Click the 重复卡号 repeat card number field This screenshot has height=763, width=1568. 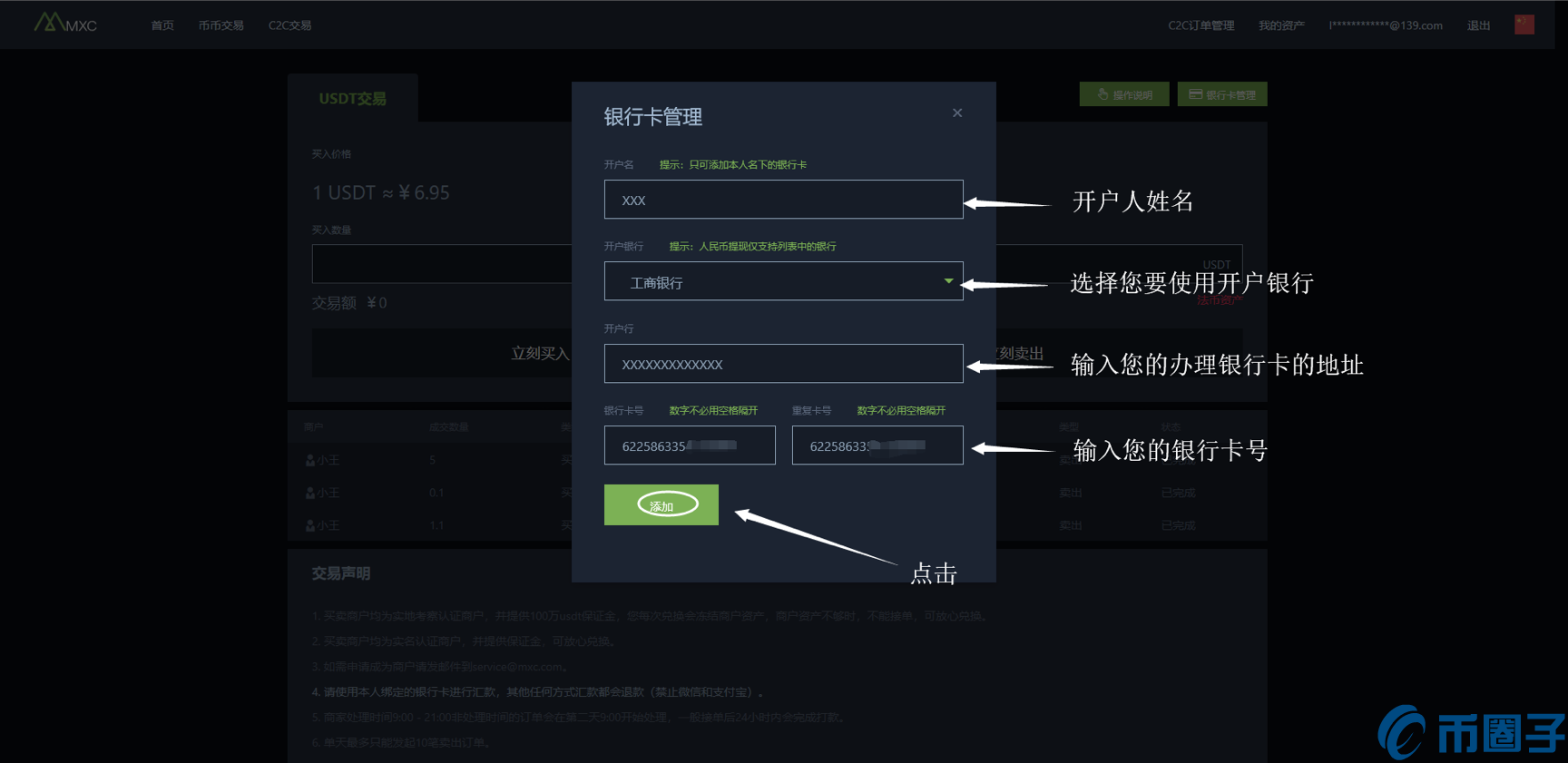point(877,445)
